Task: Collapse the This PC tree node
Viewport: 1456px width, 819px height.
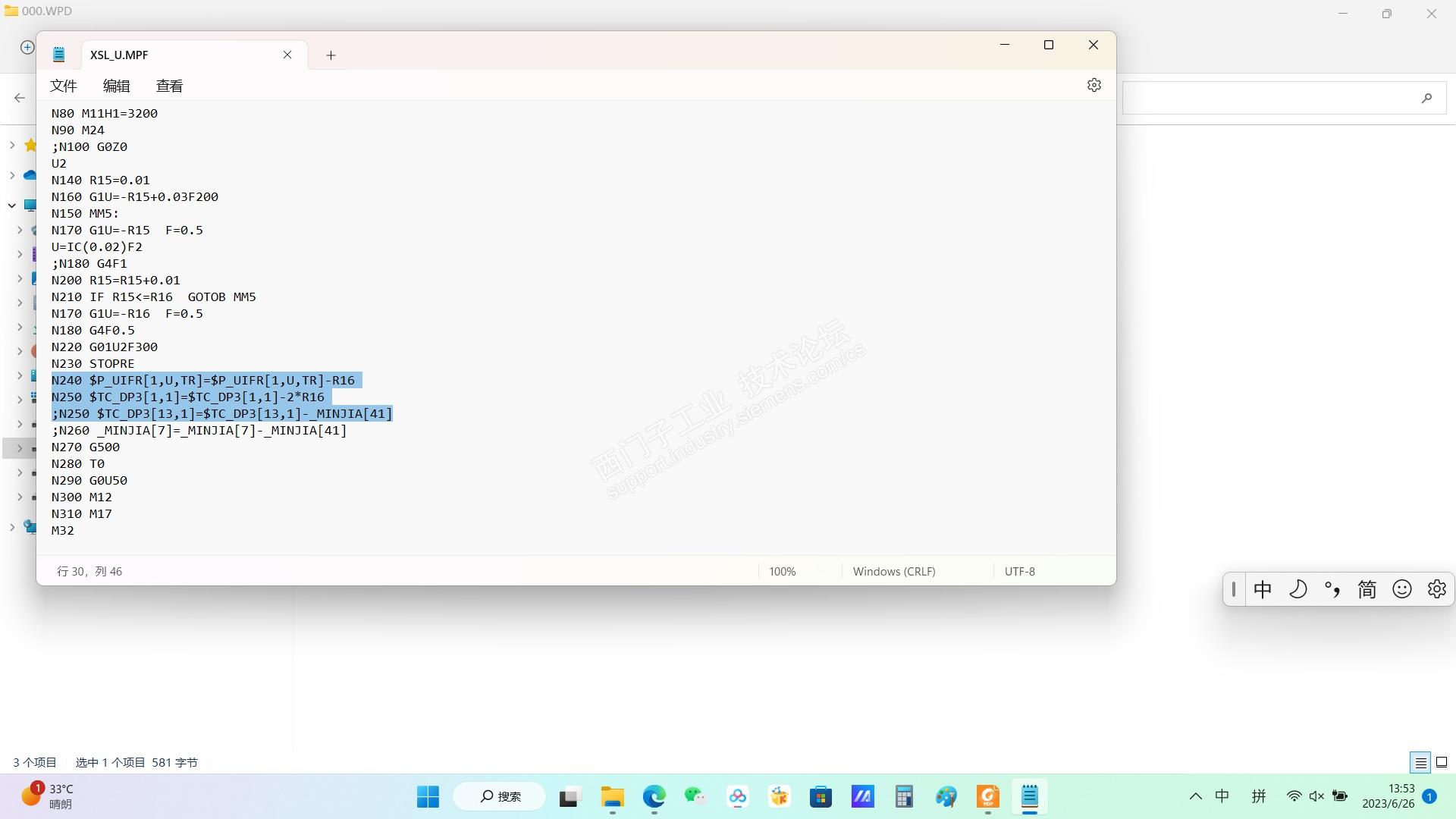Action: [12, 206]
